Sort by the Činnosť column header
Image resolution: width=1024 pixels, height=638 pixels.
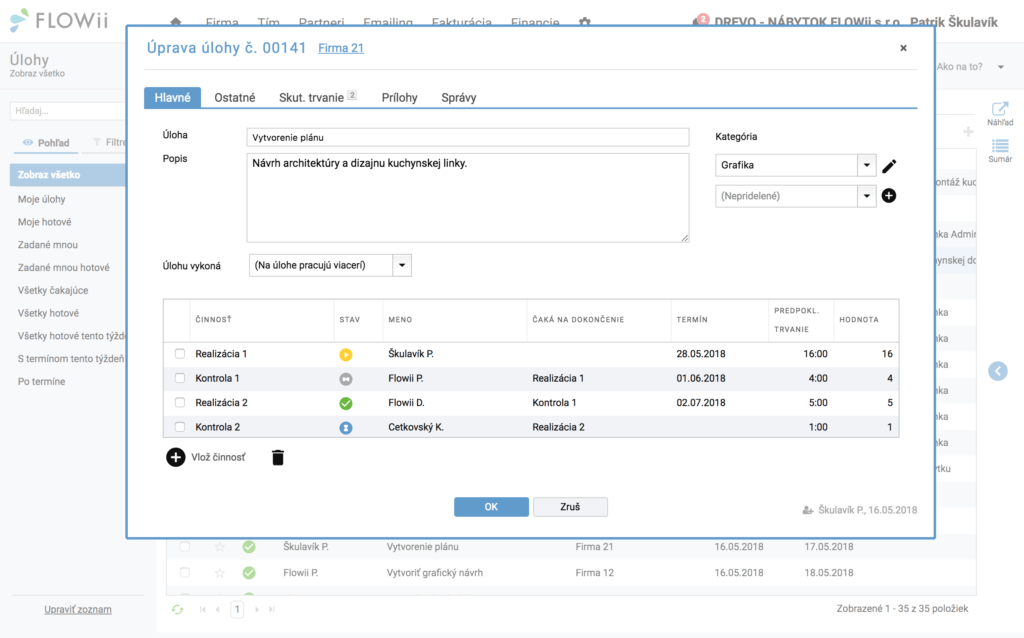[214, 319]
